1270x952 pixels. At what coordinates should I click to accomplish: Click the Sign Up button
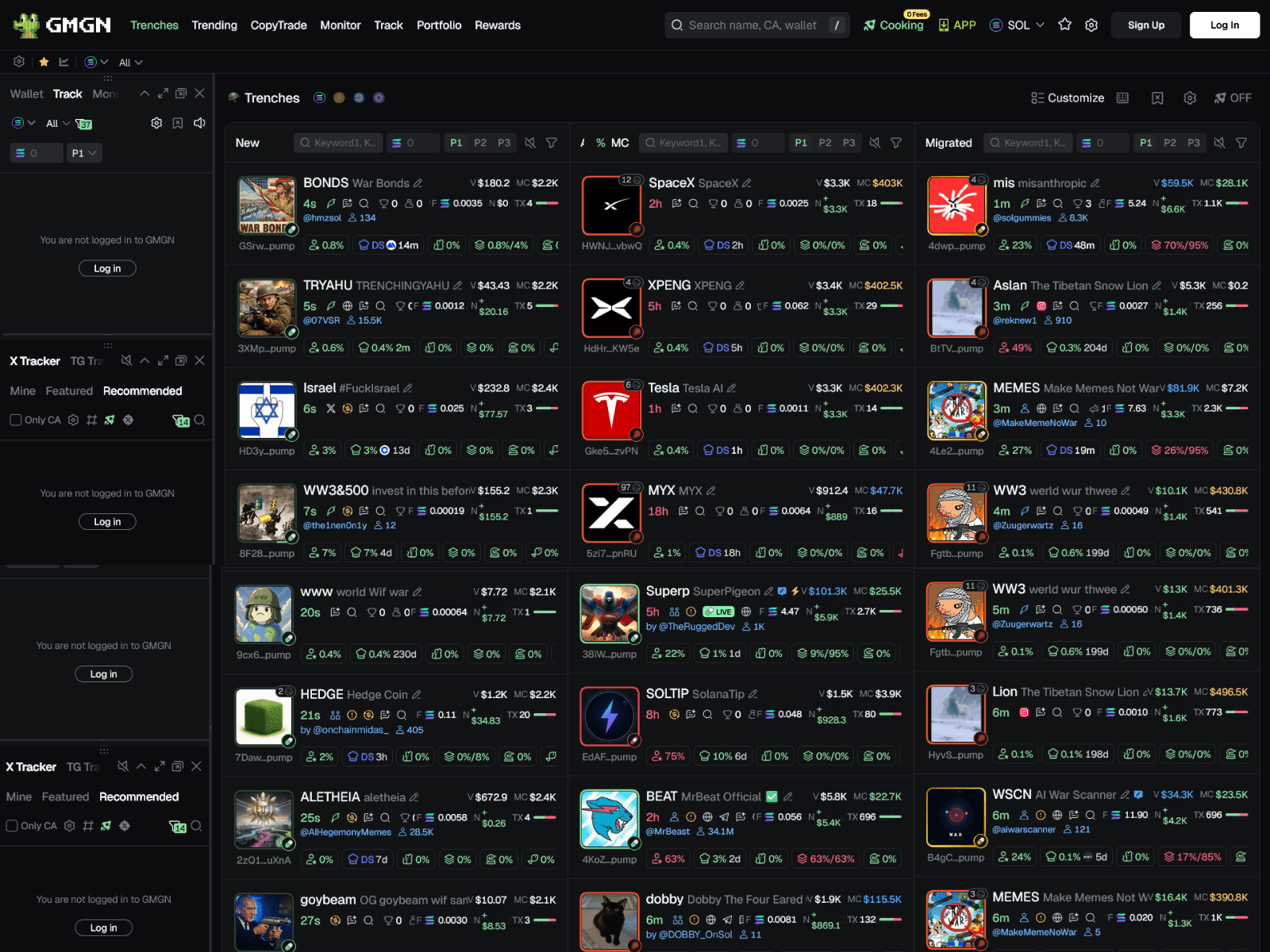click(1146, 25)
